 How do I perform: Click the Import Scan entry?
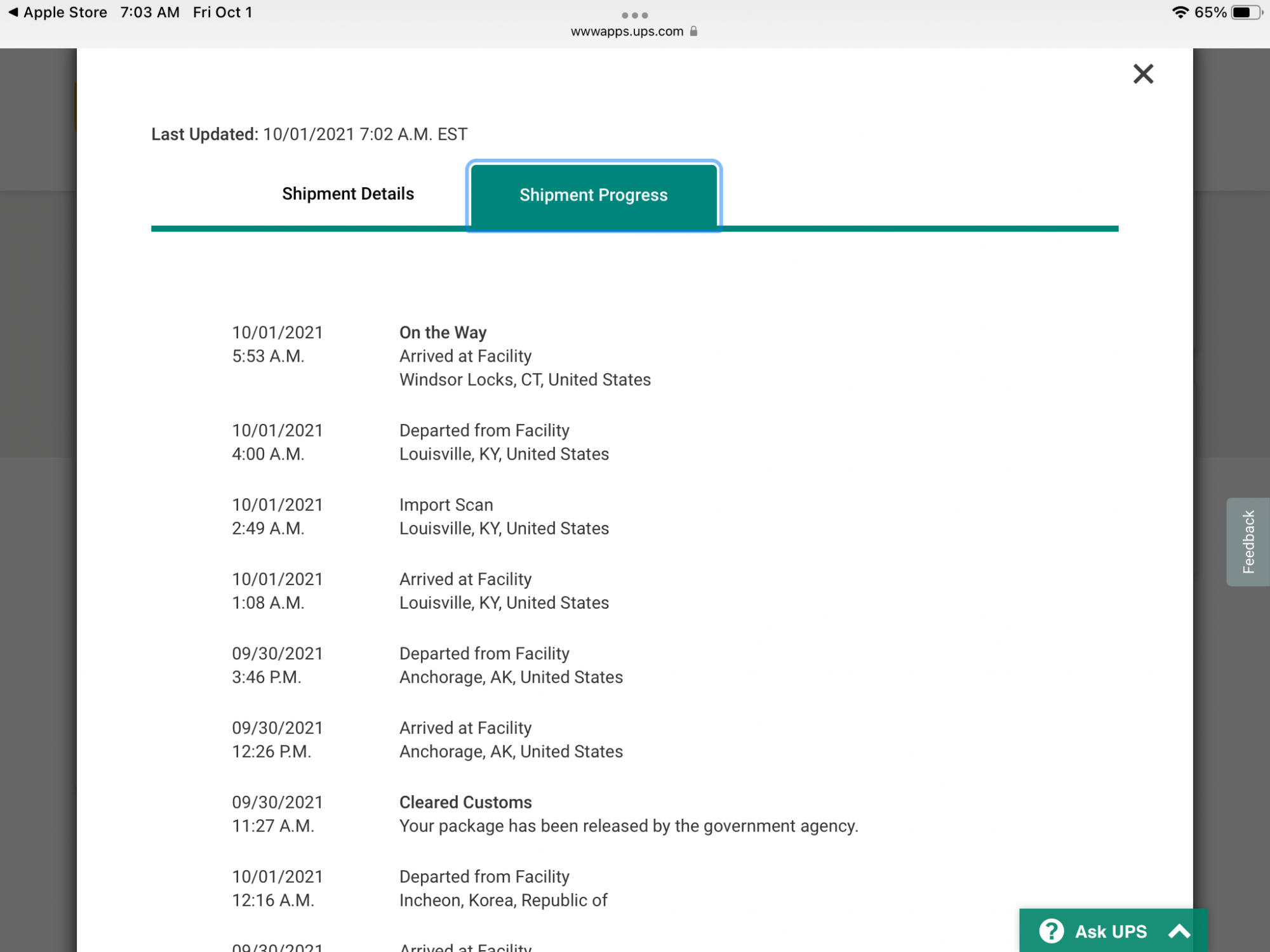(446, 505)
